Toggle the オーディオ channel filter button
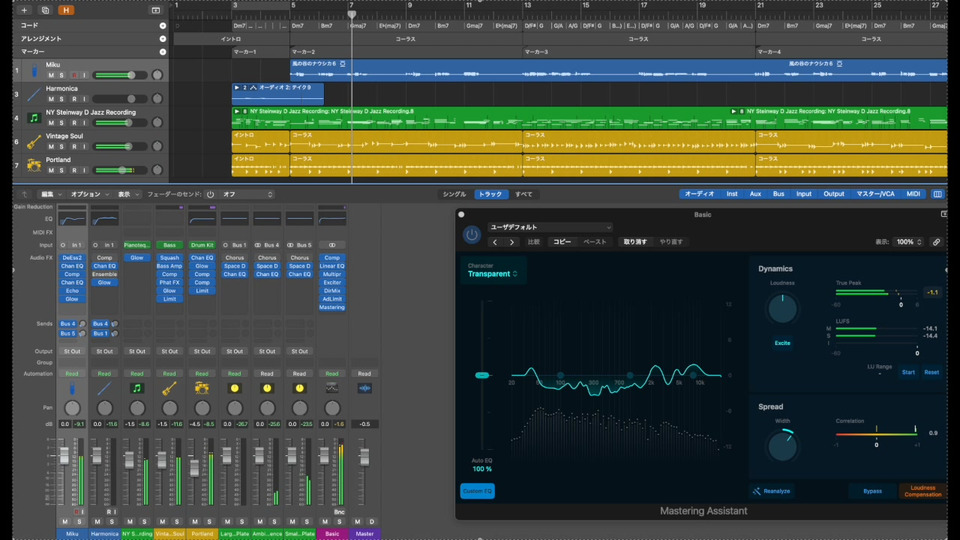Viewport: 960px width, 540px height. (x=699, y=193)
